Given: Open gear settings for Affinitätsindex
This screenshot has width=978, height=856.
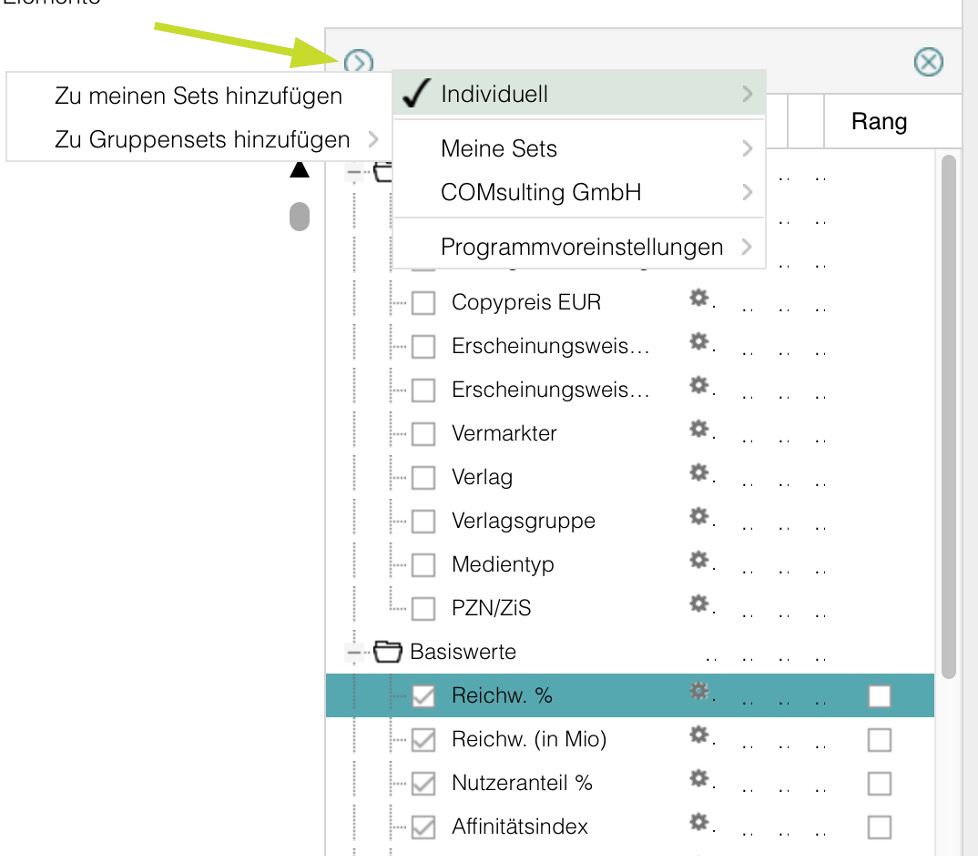Looking at the screenshot, I should tap(699, 823).
